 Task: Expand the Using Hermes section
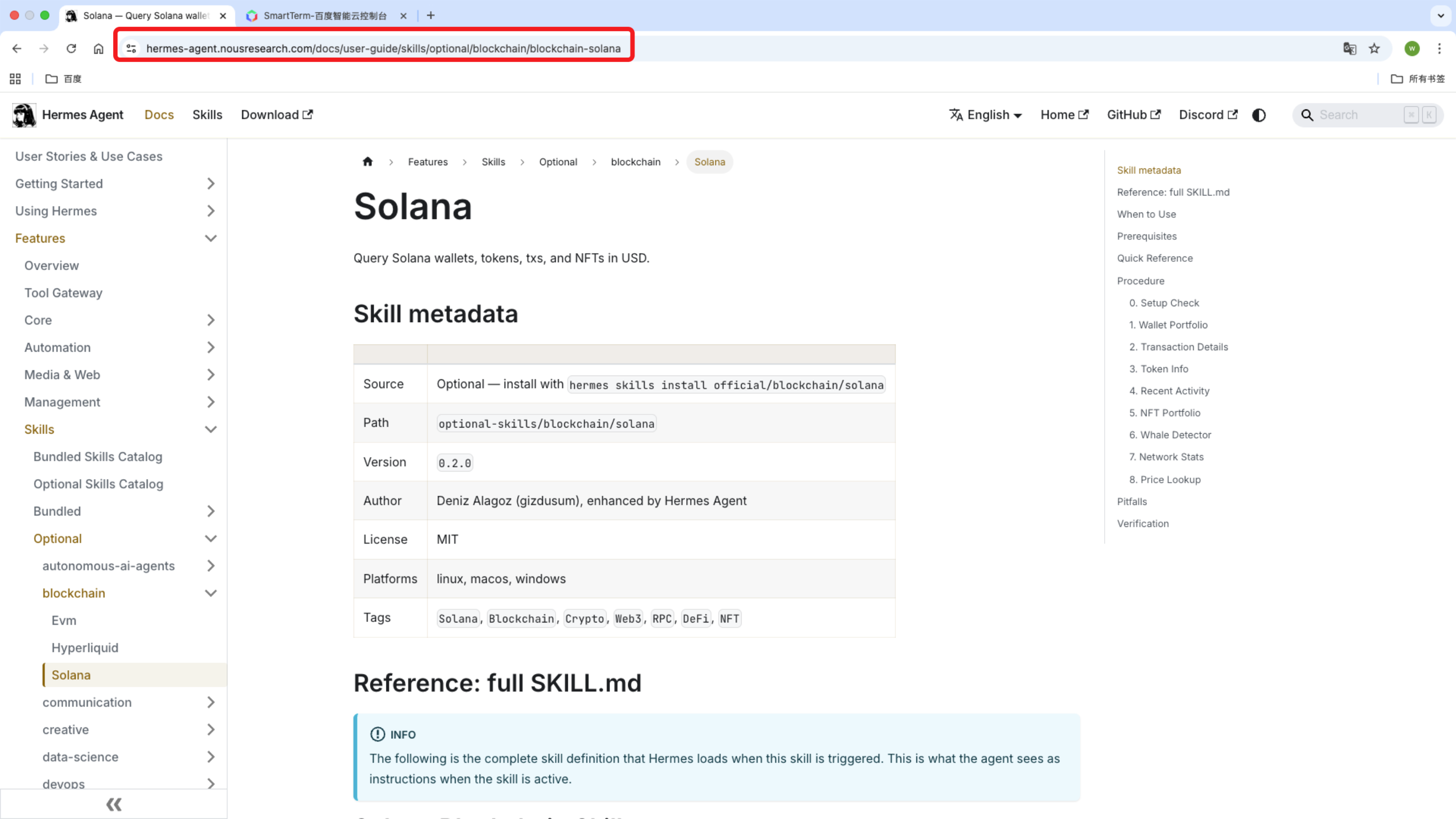pyautogui.click(x=211, y=211)
